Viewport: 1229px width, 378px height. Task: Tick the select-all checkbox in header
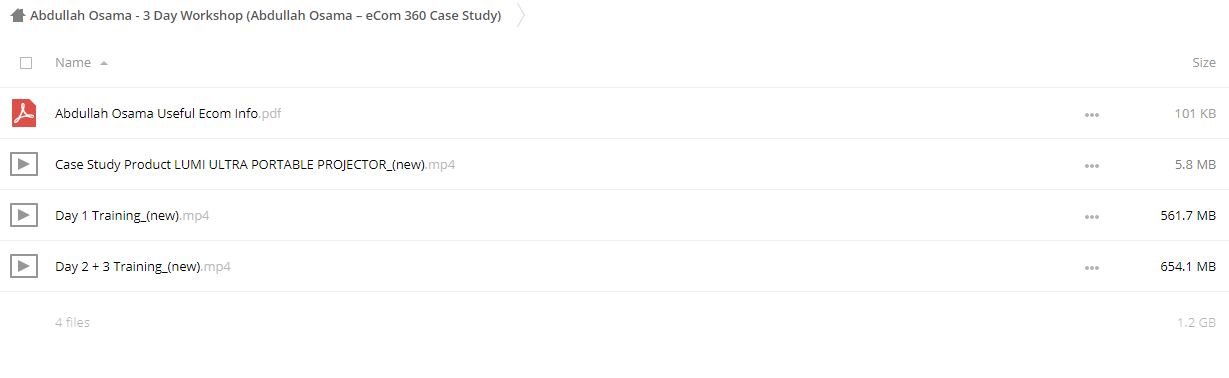(x=26, y=63)
